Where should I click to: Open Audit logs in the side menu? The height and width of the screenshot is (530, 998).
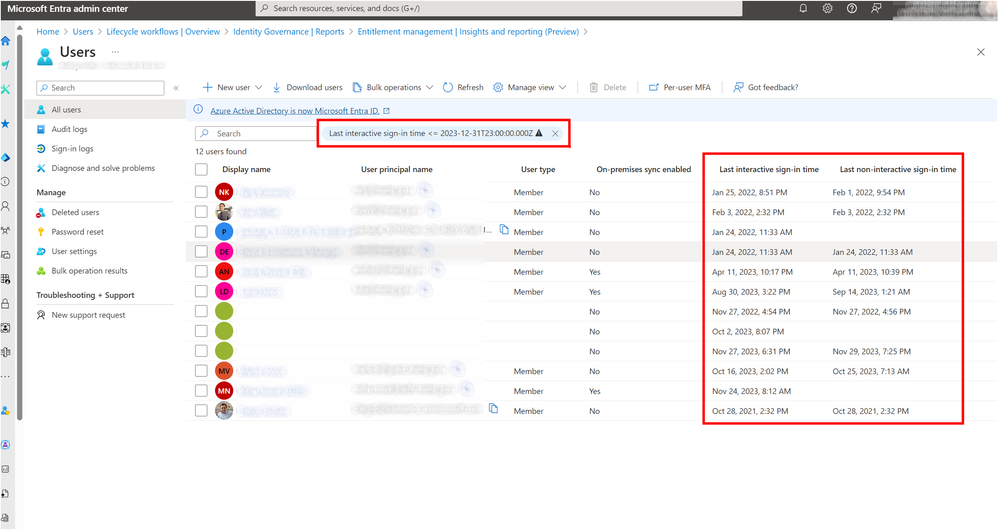(x=69, y=129)
